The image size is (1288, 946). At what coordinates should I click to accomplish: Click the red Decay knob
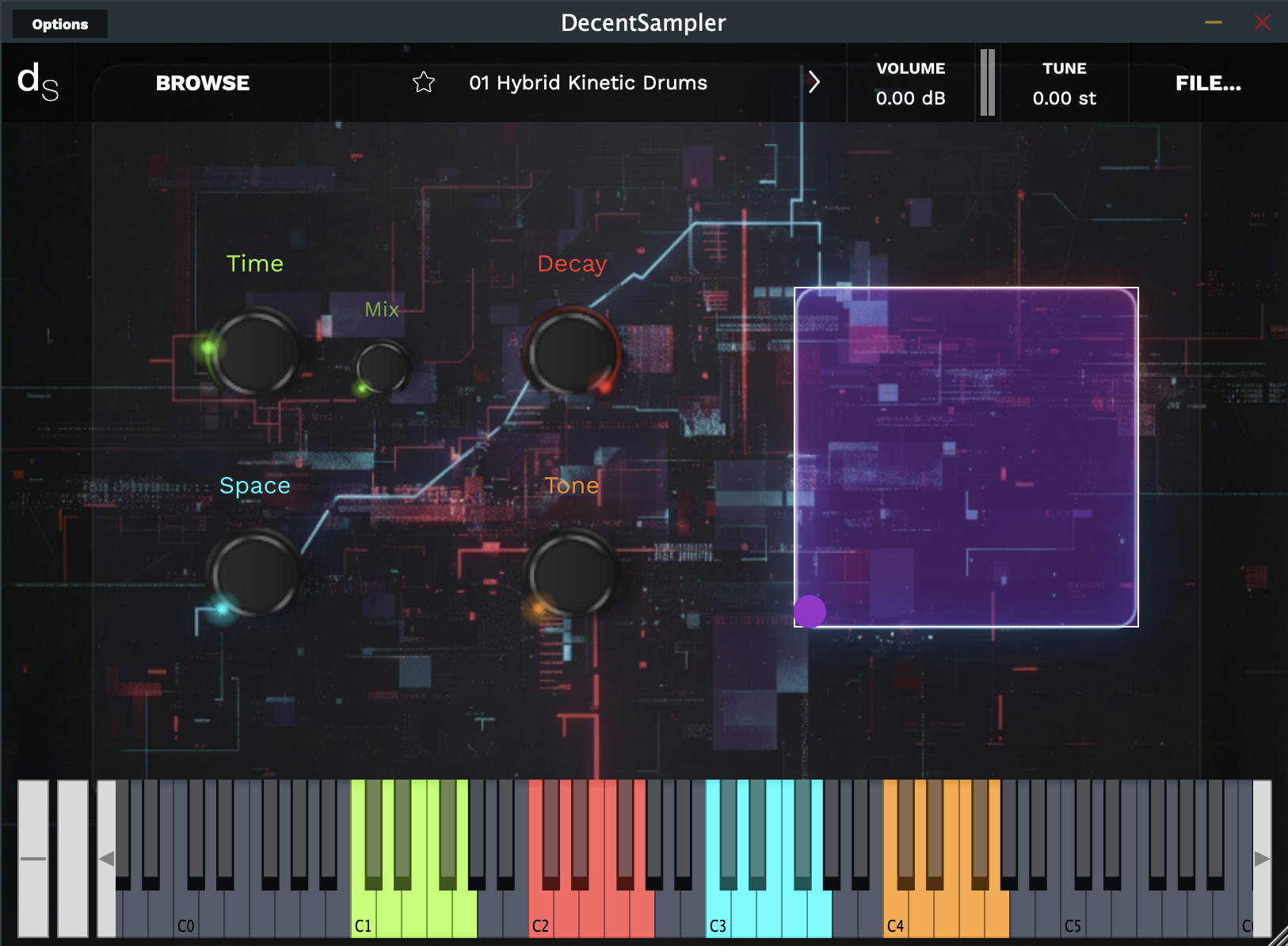click(572, 351)
